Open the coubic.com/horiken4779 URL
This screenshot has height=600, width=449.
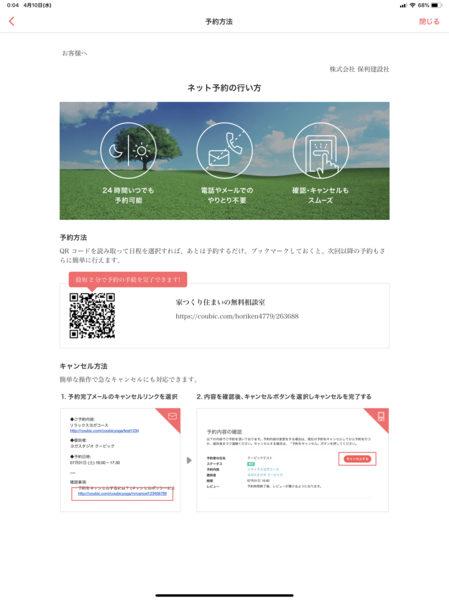(x=237, y=316)
